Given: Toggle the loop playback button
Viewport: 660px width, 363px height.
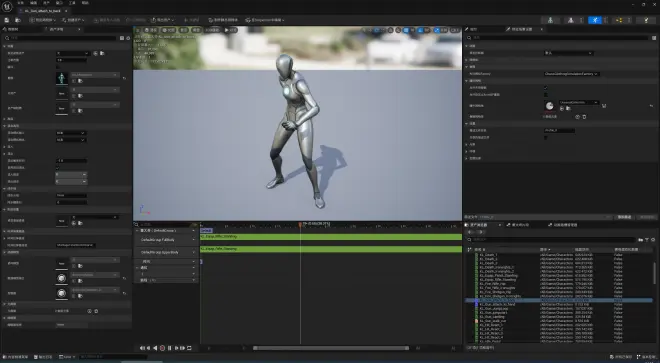Looking at the screenshot, I should [x=189, y=348].
